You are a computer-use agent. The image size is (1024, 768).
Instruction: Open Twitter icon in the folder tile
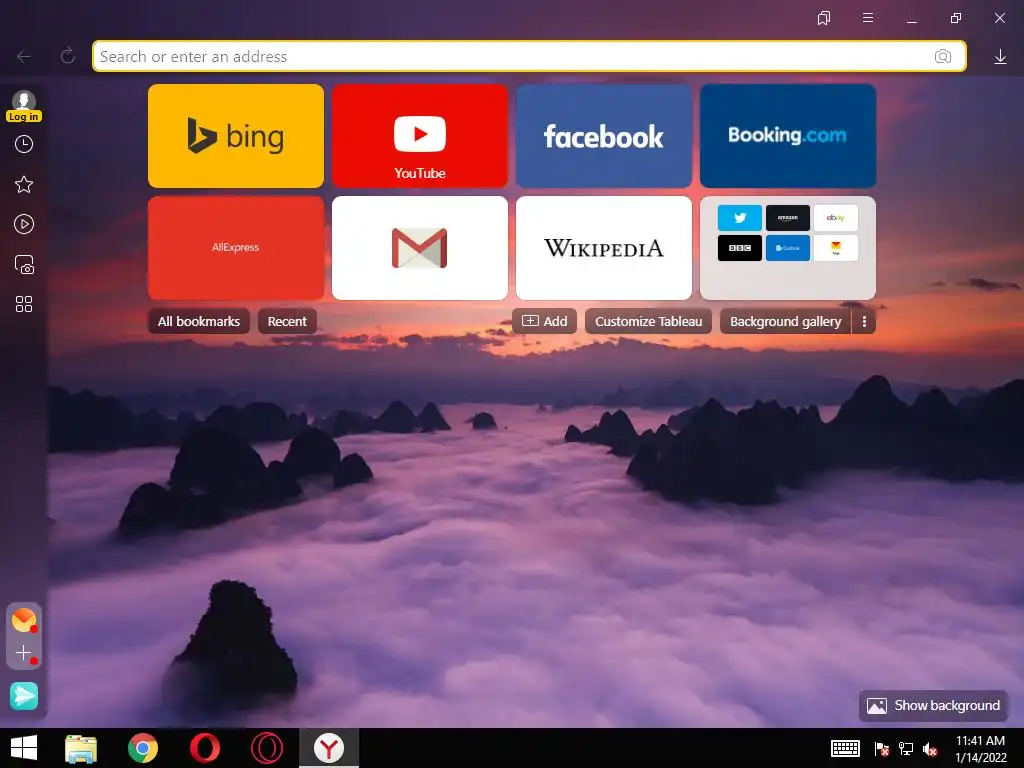(x=739, y=218)
